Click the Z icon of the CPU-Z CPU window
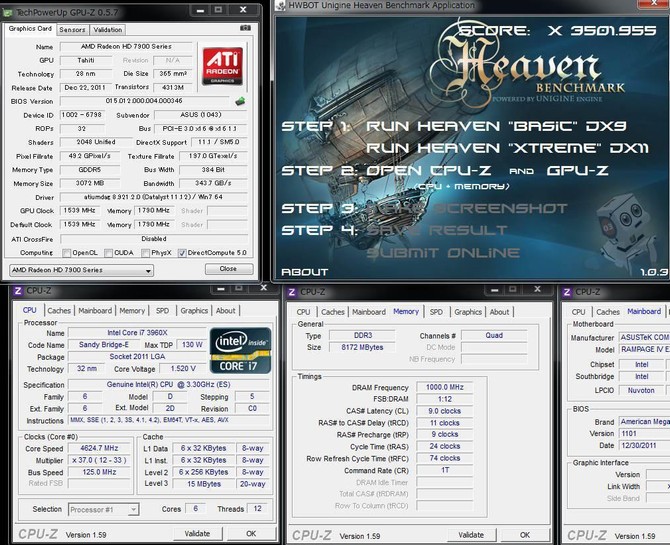 point(18,291)
